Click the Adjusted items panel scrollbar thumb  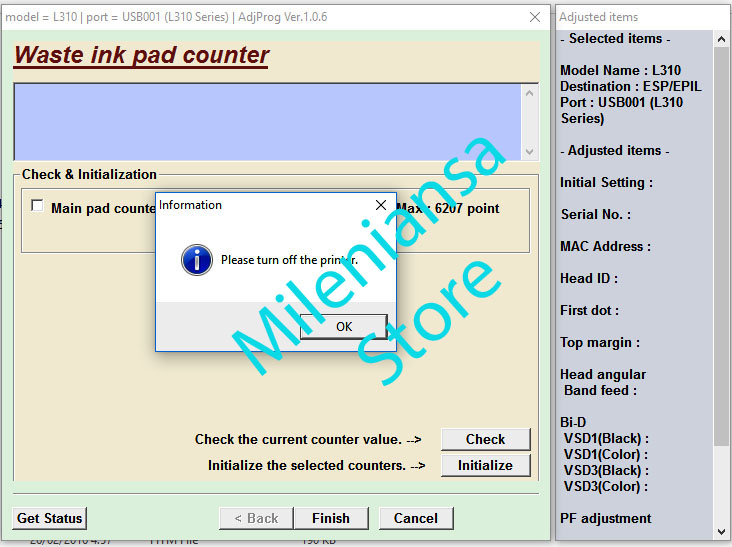tap(721, 246)
